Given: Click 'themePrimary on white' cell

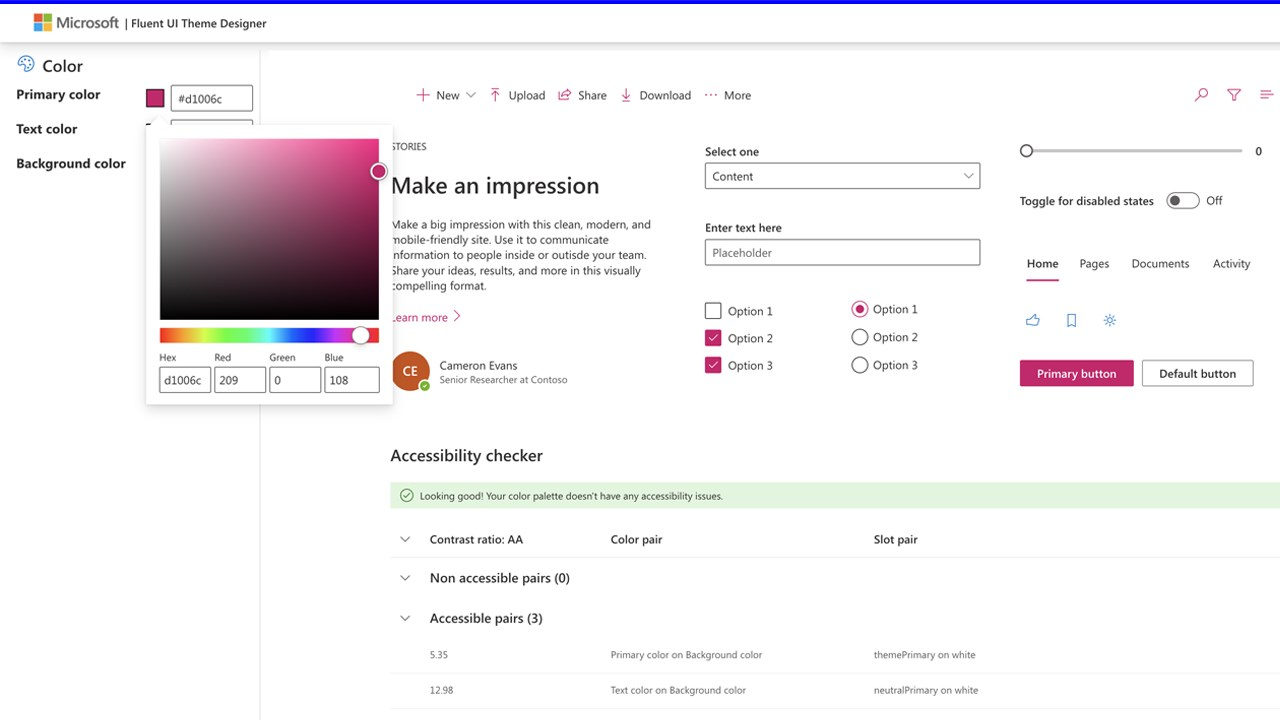Looking at the screenshot, I should point(924,655).
